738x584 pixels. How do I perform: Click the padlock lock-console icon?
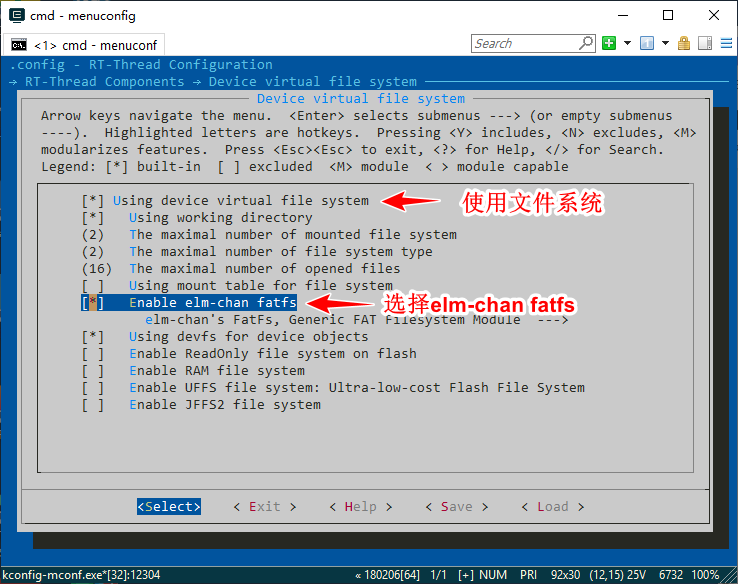tap(684, 43)
